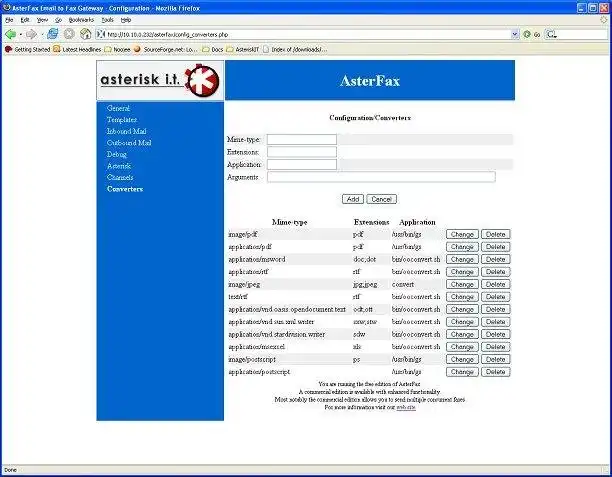Click the search engine icon in search box
The image size is (612, 477).
pyautogui.click(x=550, y=34)
